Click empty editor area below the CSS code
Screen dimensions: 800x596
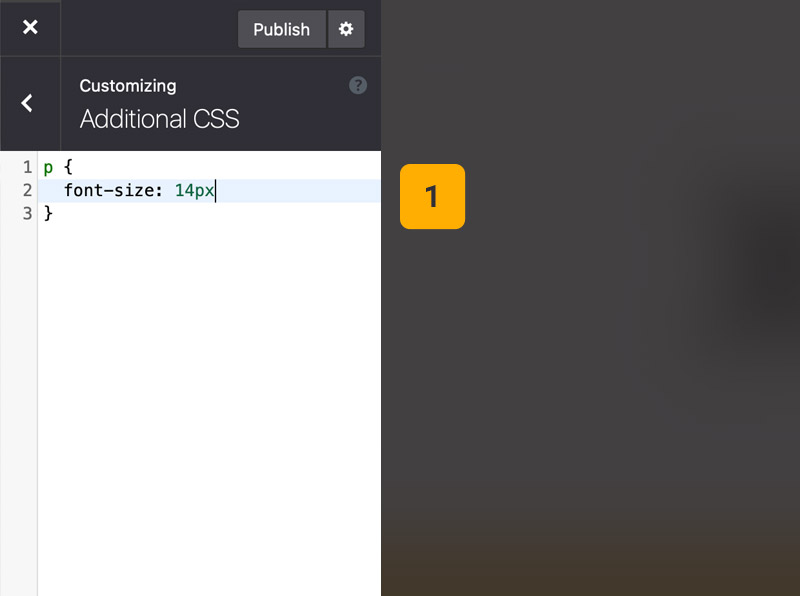[x=209, y=400]
